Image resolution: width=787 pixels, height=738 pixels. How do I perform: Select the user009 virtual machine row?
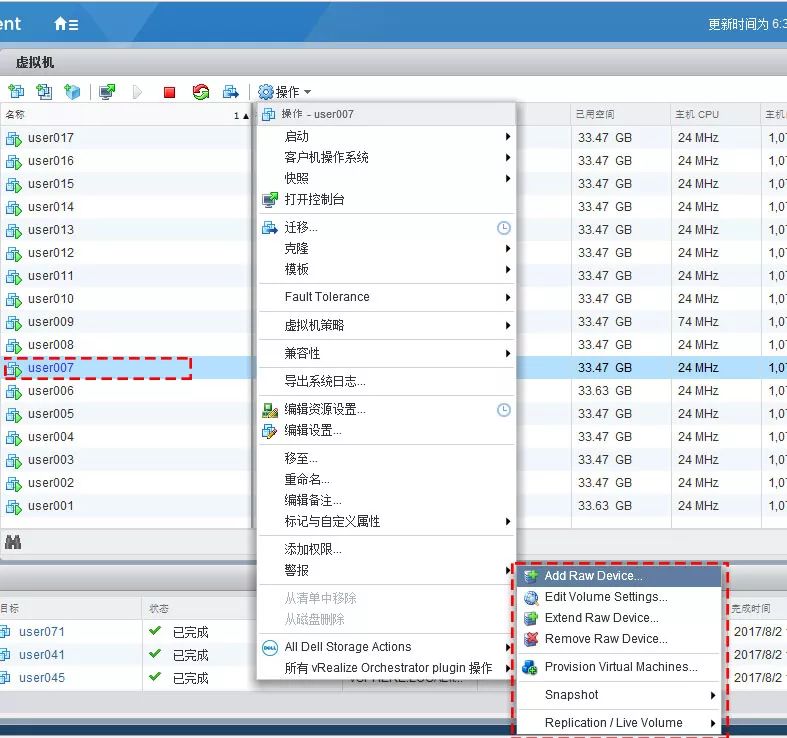click(125, 322)
